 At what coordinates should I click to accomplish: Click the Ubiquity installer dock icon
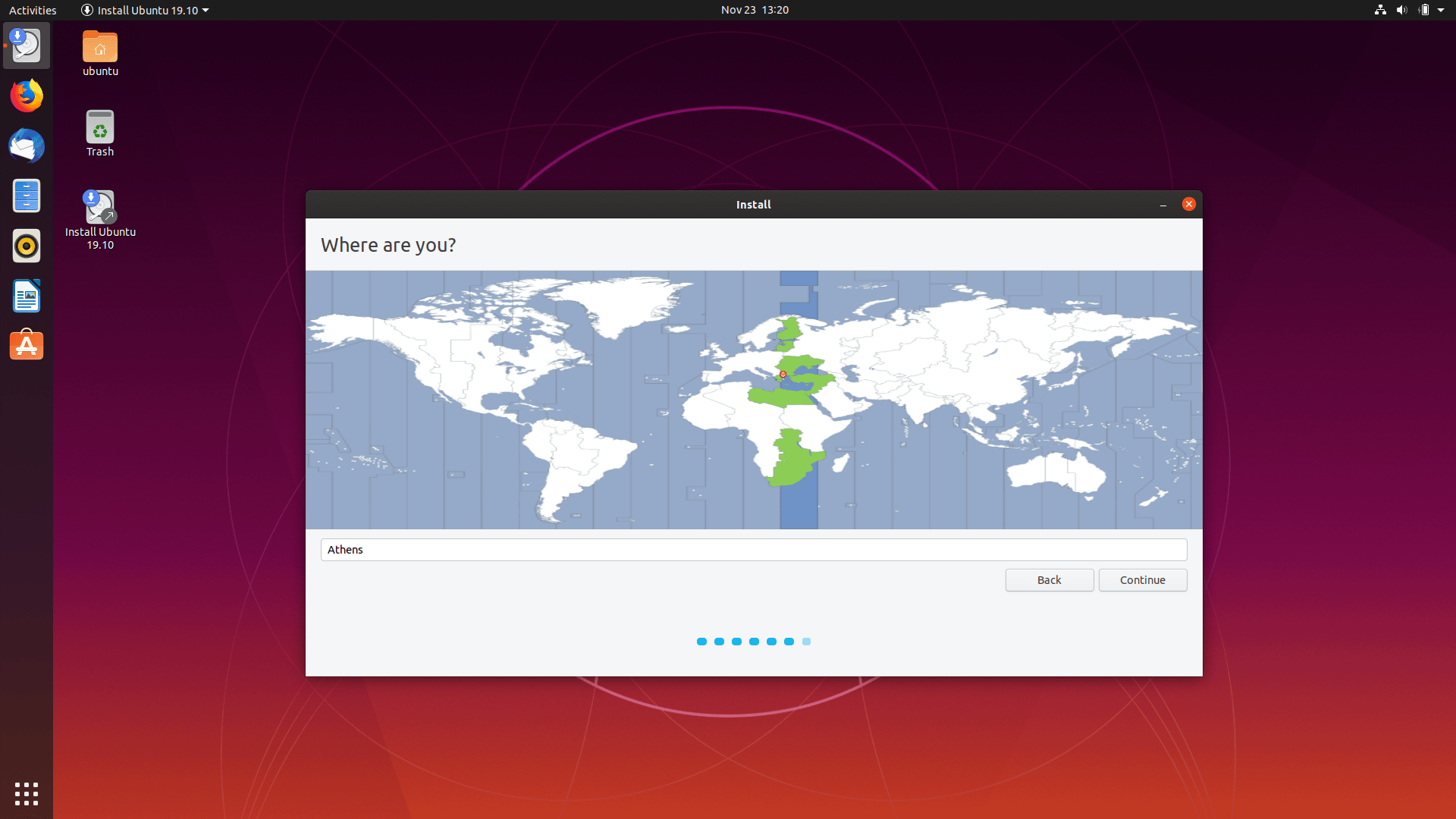(27, 46)
